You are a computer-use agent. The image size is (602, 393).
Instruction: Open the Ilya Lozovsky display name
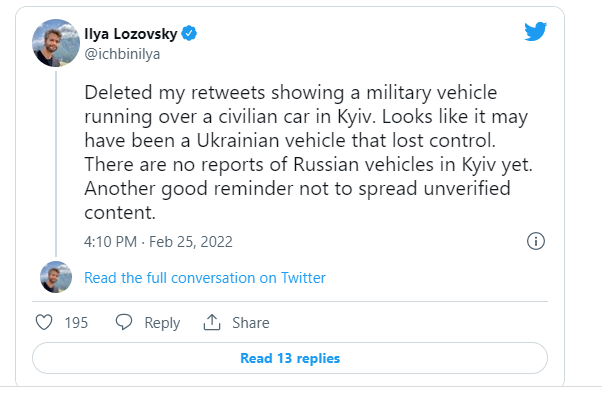[131, 34]
